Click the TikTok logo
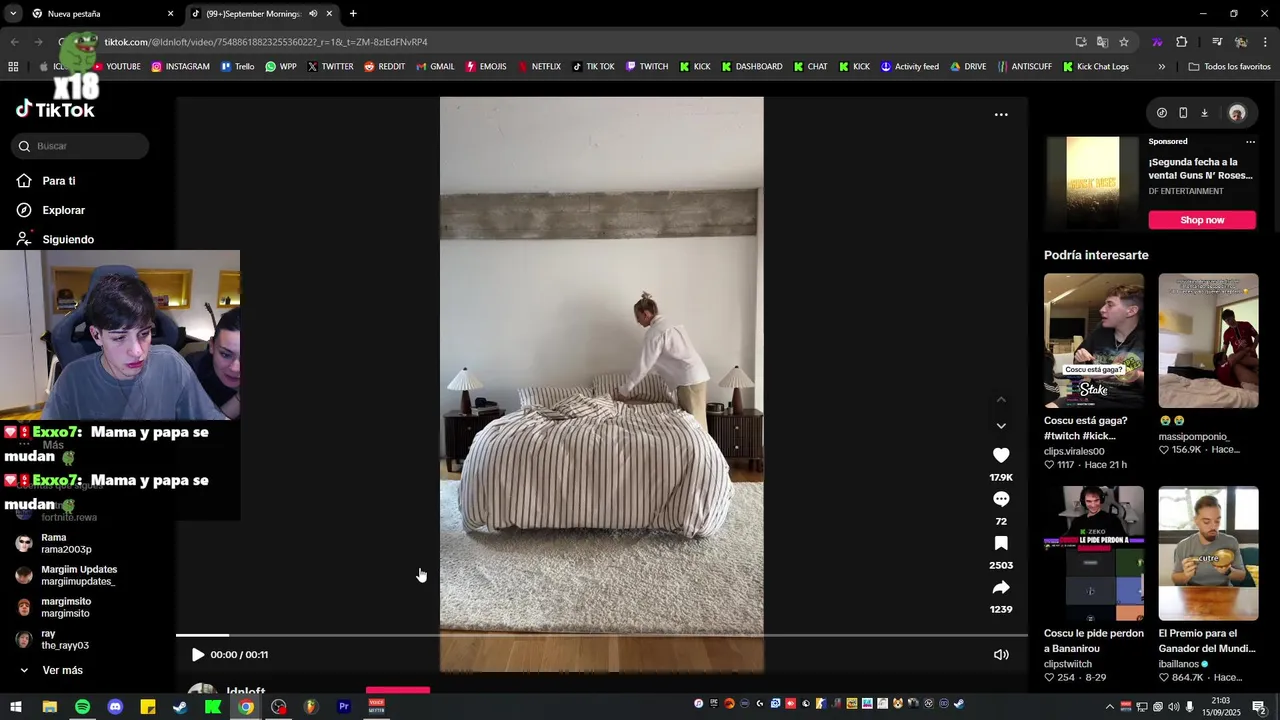Screen dimensions: 1280x720 [55, 109]
